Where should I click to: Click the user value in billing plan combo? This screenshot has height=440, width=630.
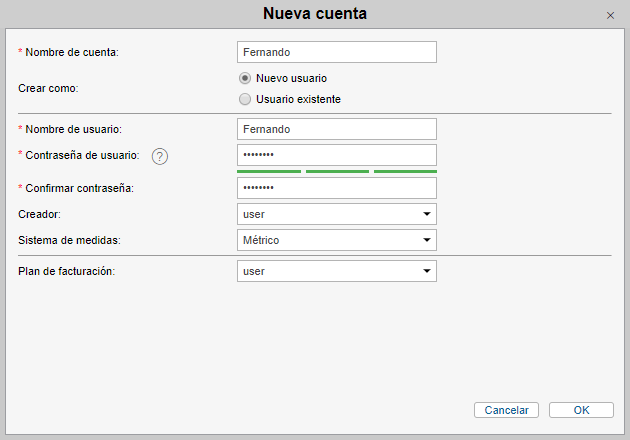coord(254,272)
